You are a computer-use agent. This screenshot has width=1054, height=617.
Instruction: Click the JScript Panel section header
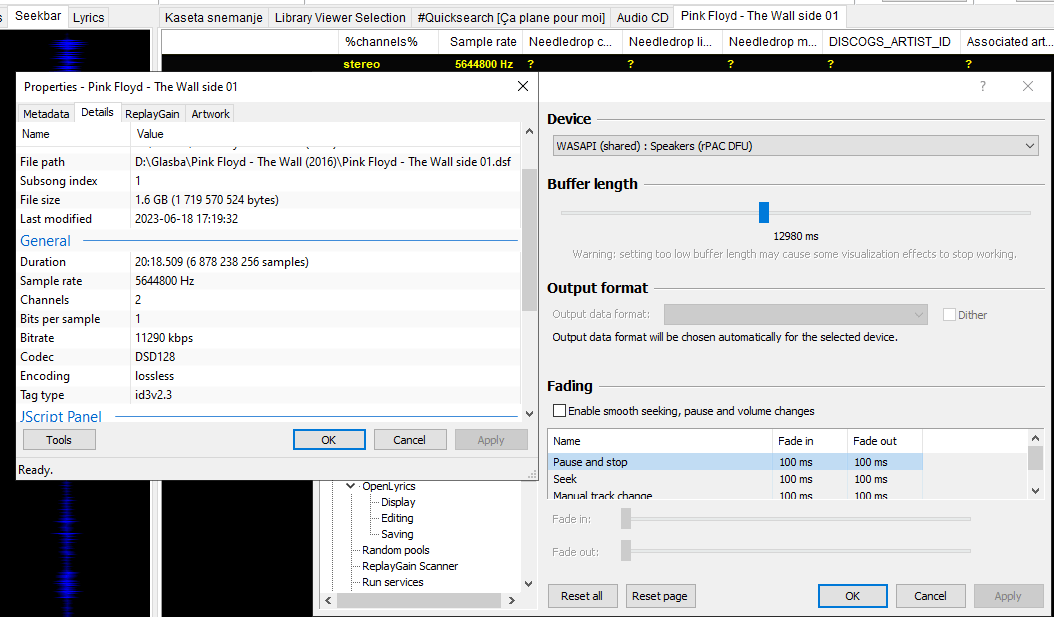(61, 417)
